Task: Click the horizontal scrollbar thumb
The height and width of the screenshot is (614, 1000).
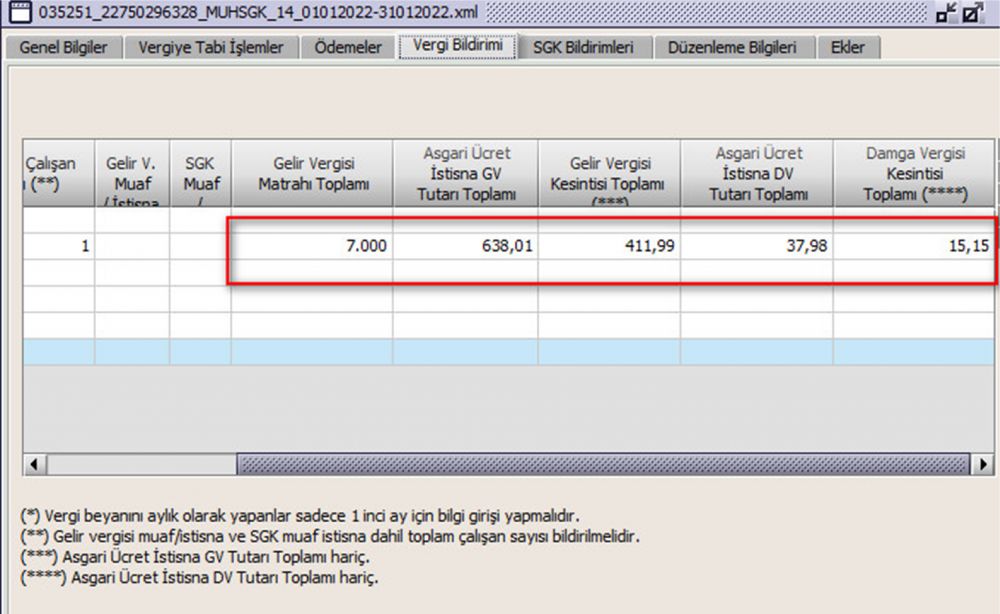Action: pos(602,465)
